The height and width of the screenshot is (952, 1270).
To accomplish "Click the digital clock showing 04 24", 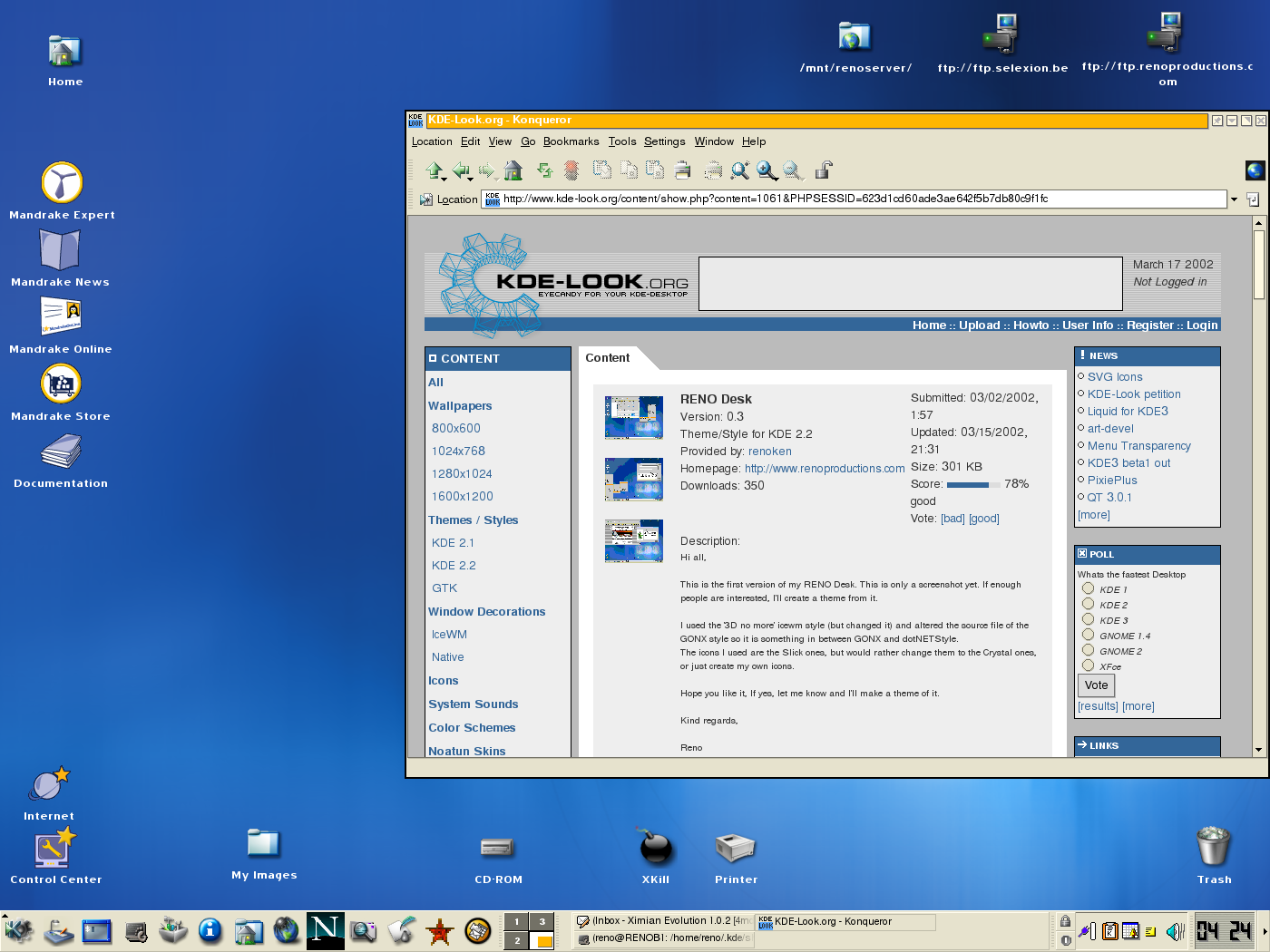I will [1223, 931].
